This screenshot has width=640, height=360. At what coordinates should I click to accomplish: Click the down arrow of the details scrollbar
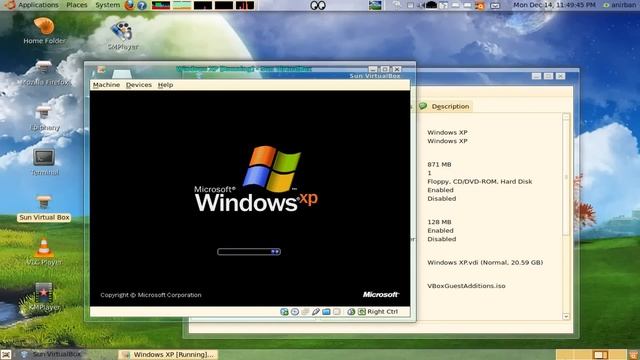pos(566,316)
